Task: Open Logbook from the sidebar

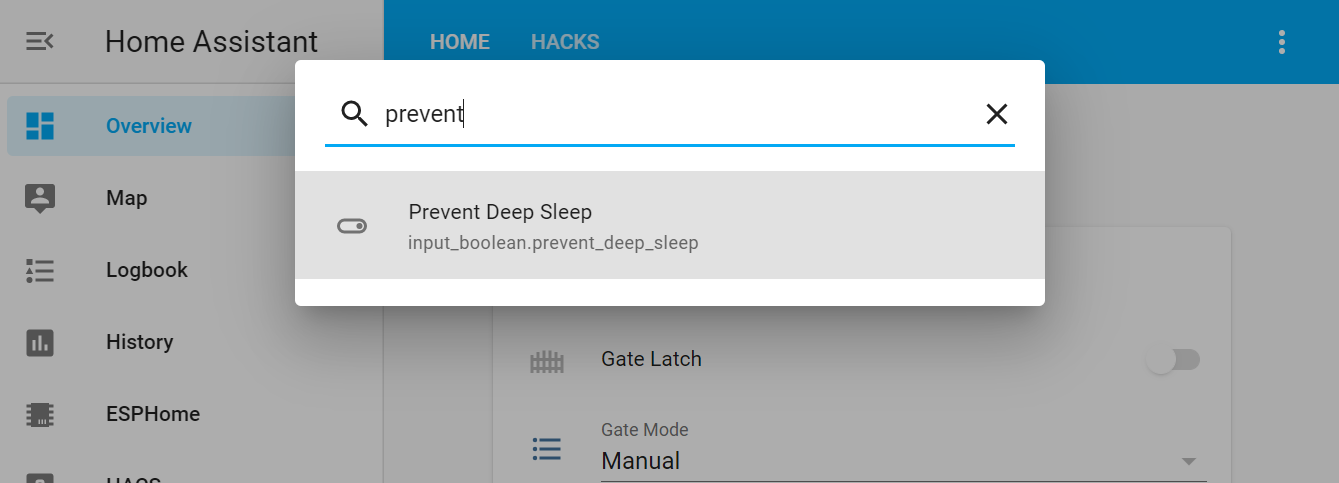Action: (147, 270)
